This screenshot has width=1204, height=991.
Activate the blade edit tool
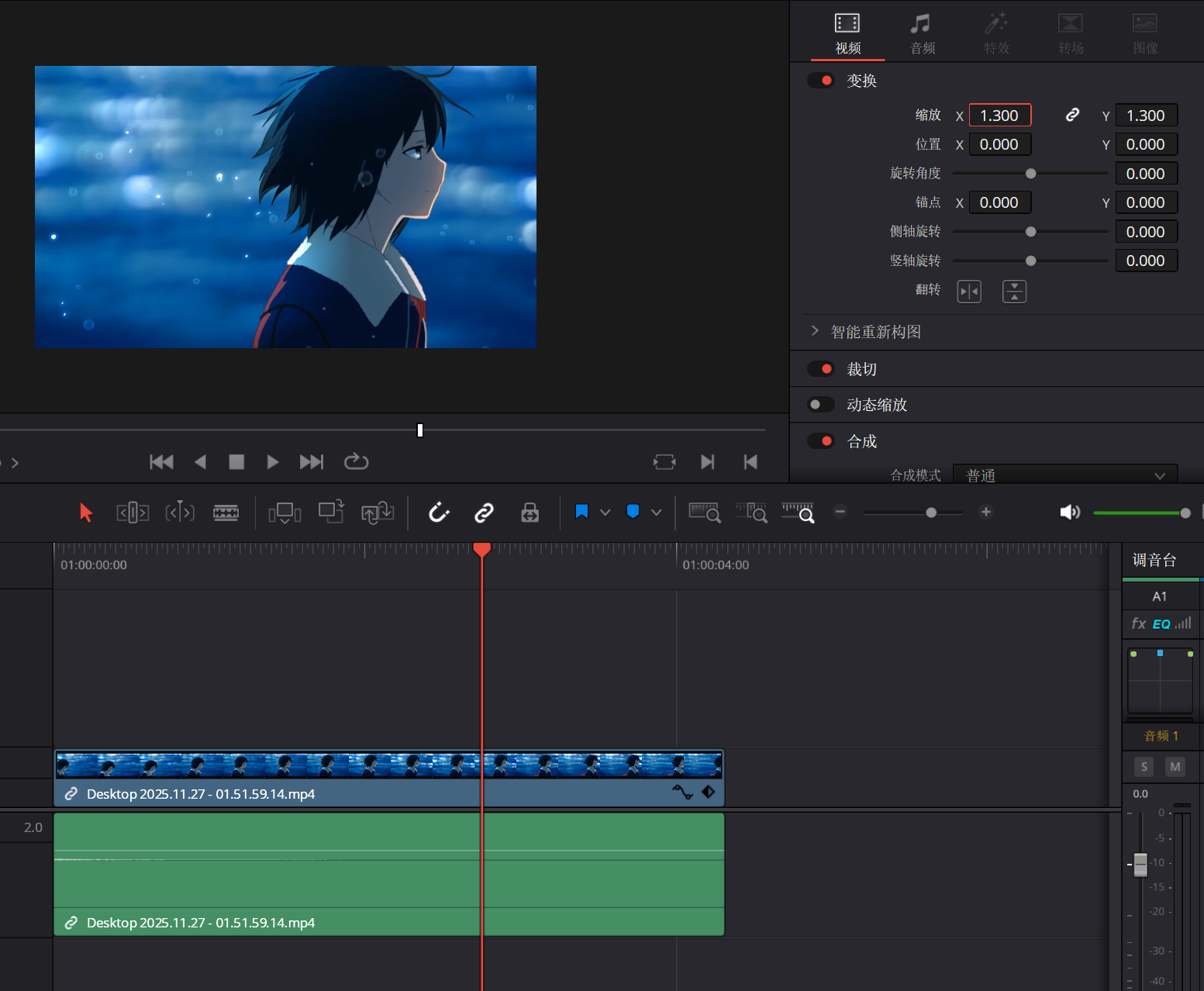226,513
